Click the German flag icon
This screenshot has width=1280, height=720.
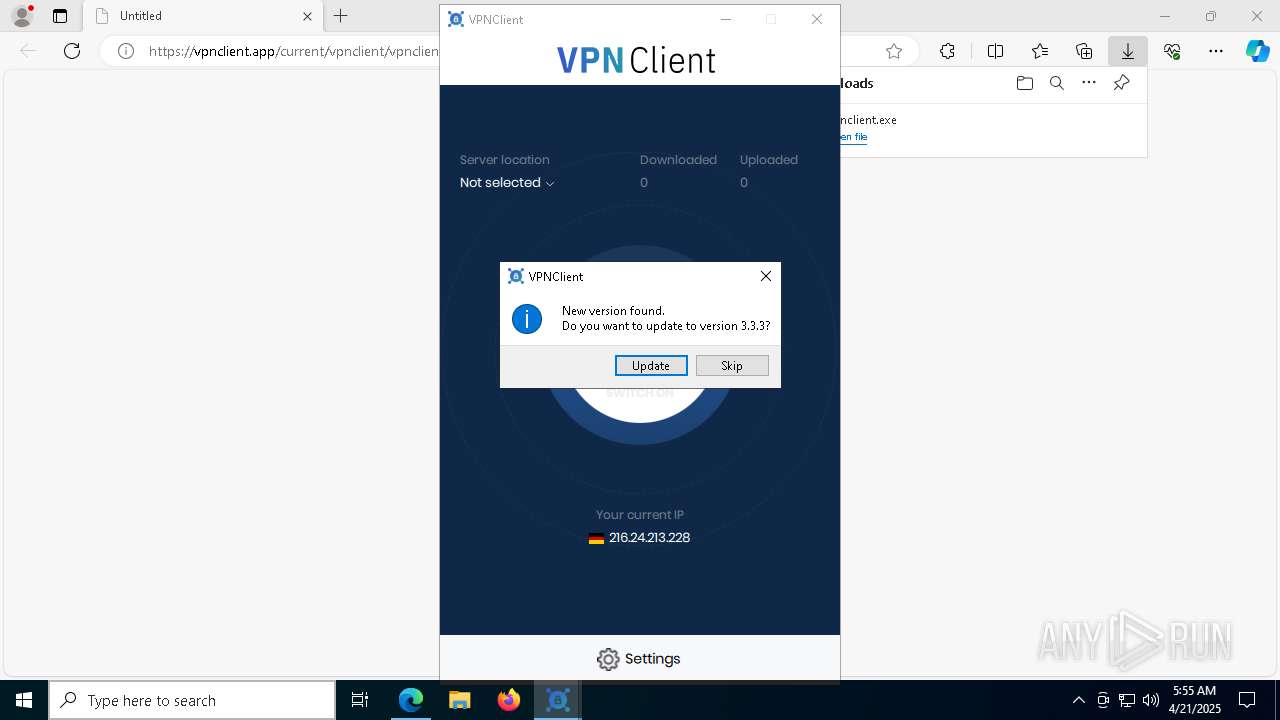596,538
